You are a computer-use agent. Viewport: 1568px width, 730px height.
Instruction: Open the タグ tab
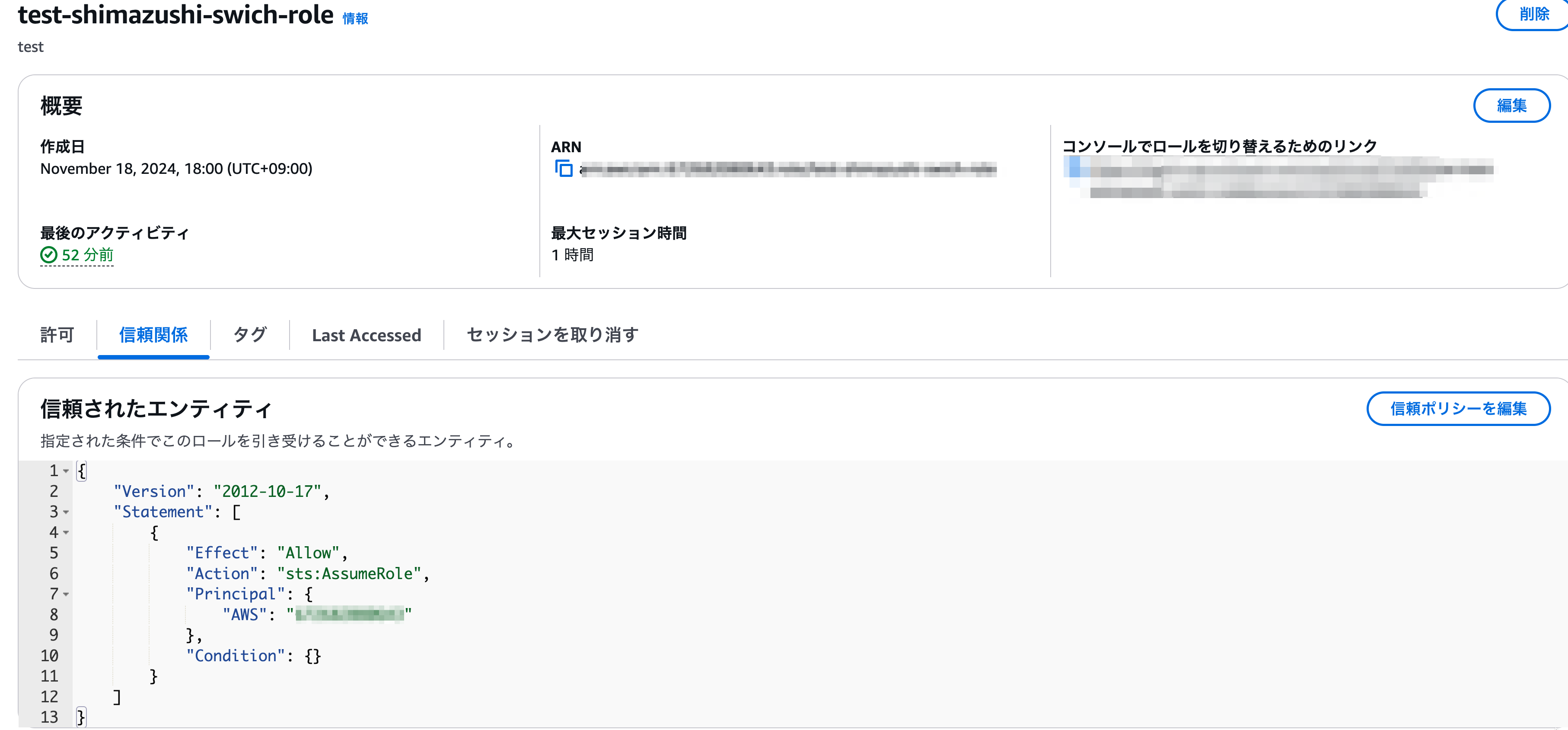point(249,335)
